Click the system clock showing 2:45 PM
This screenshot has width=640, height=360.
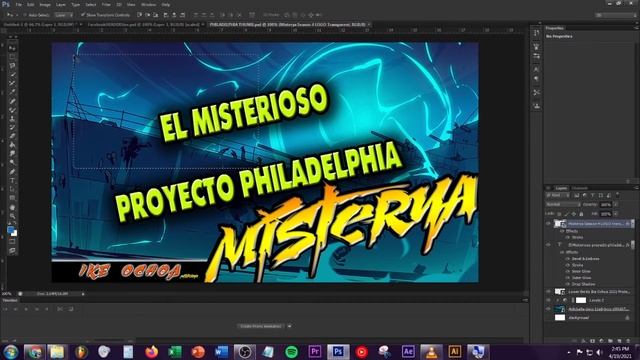click(x=620, y=349)
